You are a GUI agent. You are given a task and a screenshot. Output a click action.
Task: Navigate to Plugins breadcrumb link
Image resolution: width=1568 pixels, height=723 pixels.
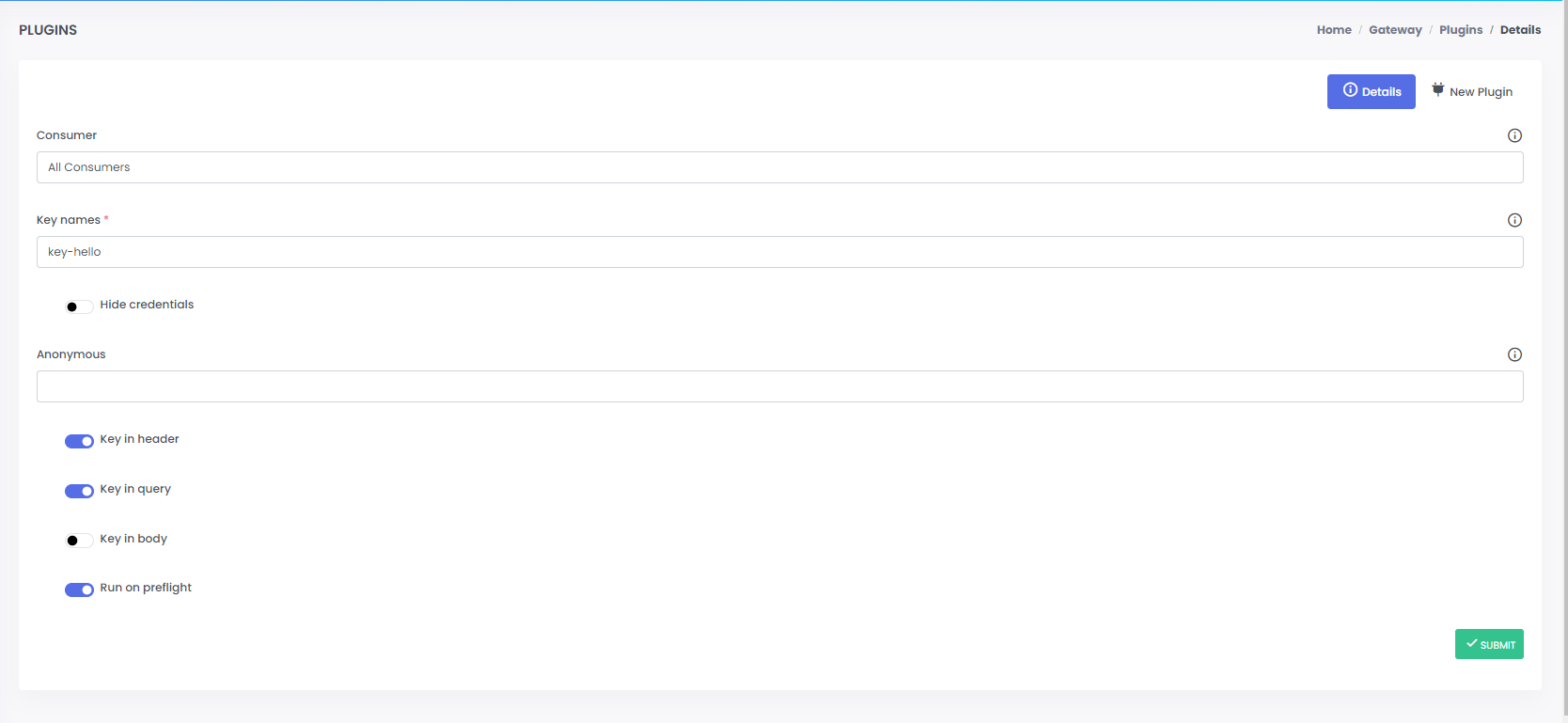pos(1461,30)
